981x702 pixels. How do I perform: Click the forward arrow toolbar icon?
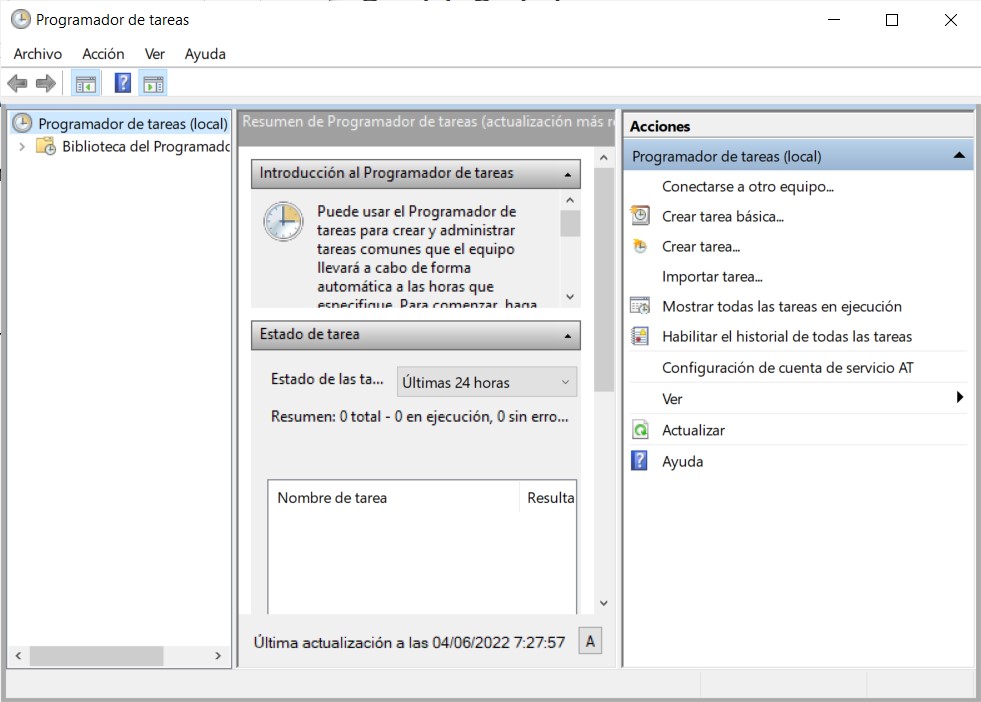[45, 84]
